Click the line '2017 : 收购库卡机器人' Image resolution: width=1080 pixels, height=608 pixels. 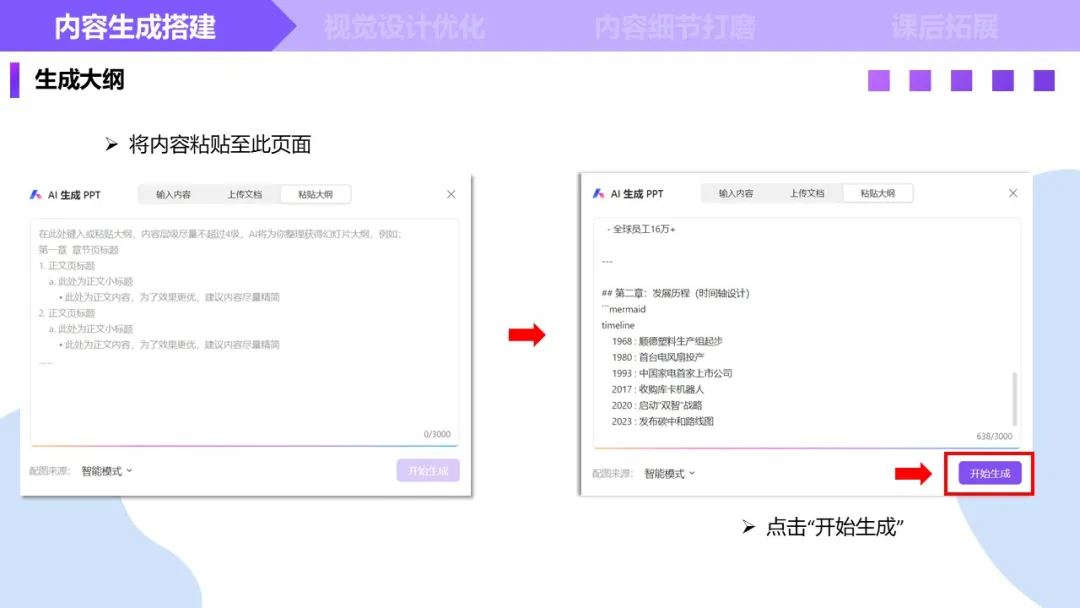(658, 389)
